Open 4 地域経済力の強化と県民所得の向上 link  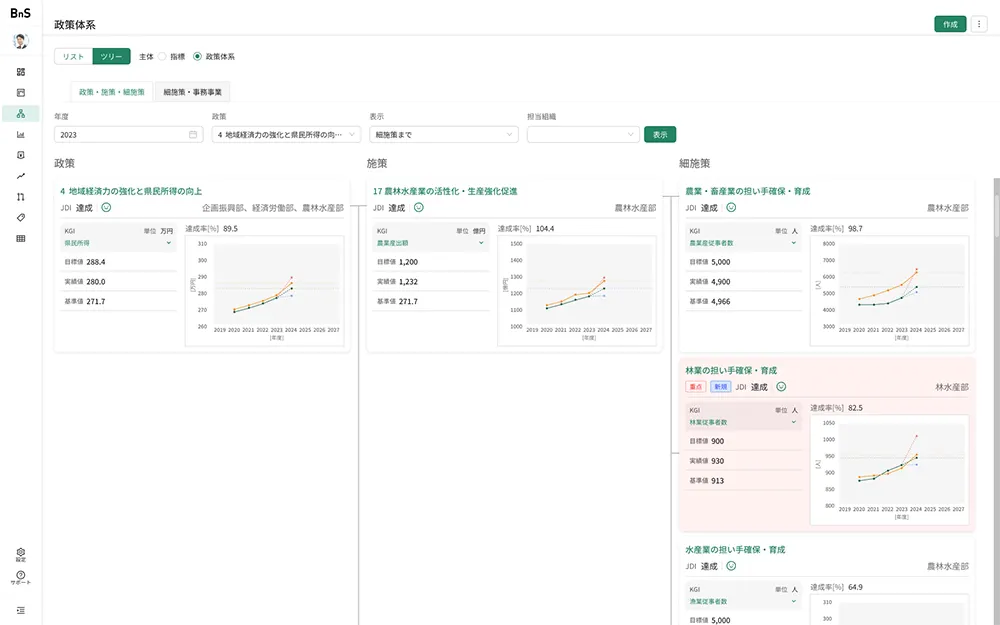pos(131,191)
